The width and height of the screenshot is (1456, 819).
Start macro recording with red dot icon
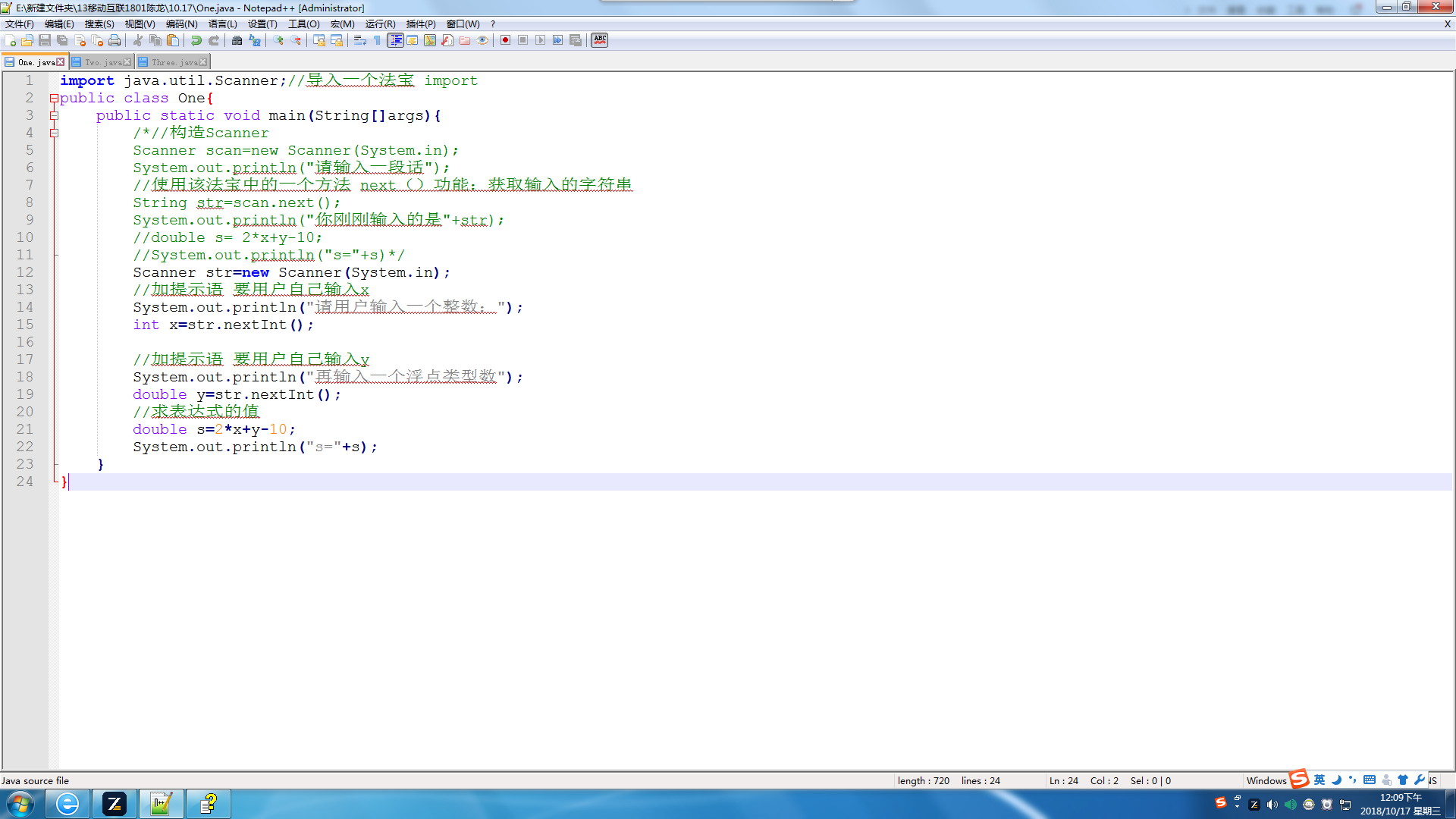(x=505, y=40)
